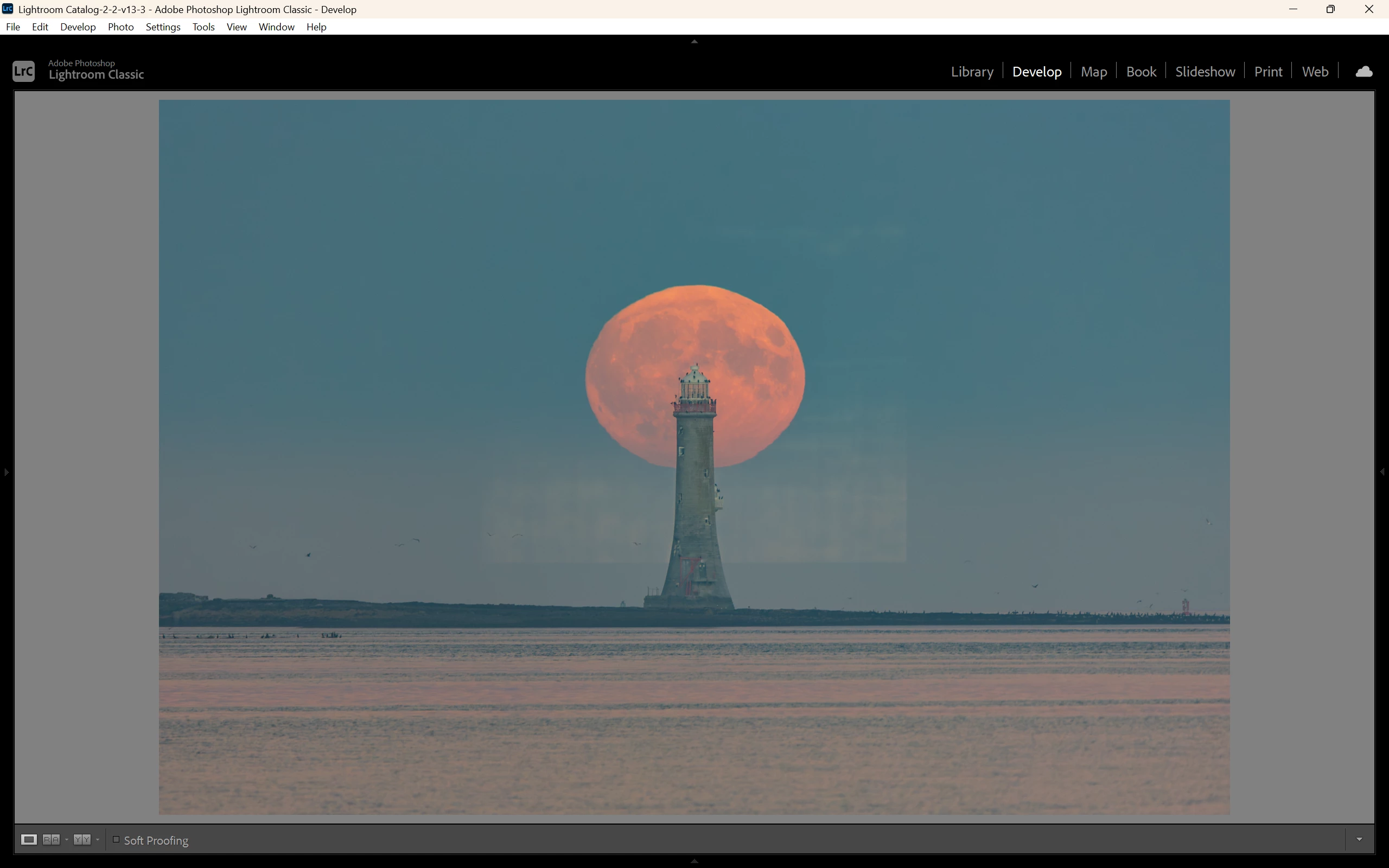1389x868 pixels.
Task: Toggle Before/After YY view icon
Action: point(82,840)
